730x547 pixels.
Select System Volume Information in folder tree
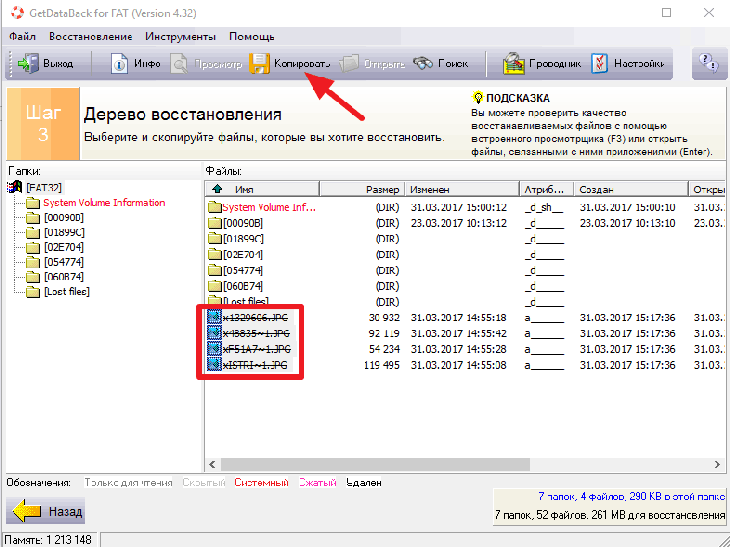104,203
